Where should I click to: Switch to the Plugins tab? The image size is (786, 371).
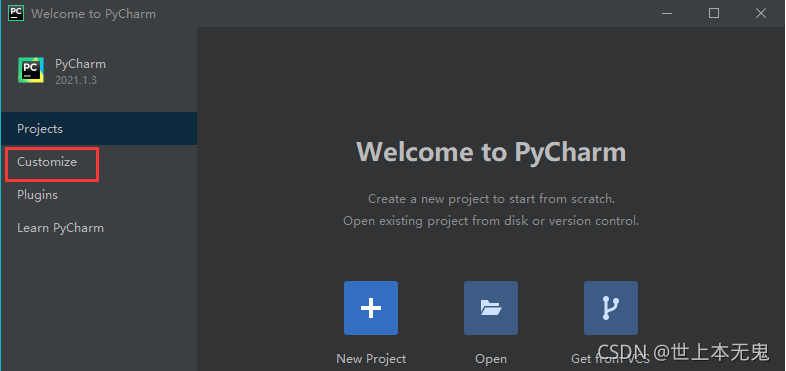pyautogui.click(x=99, y=195)
